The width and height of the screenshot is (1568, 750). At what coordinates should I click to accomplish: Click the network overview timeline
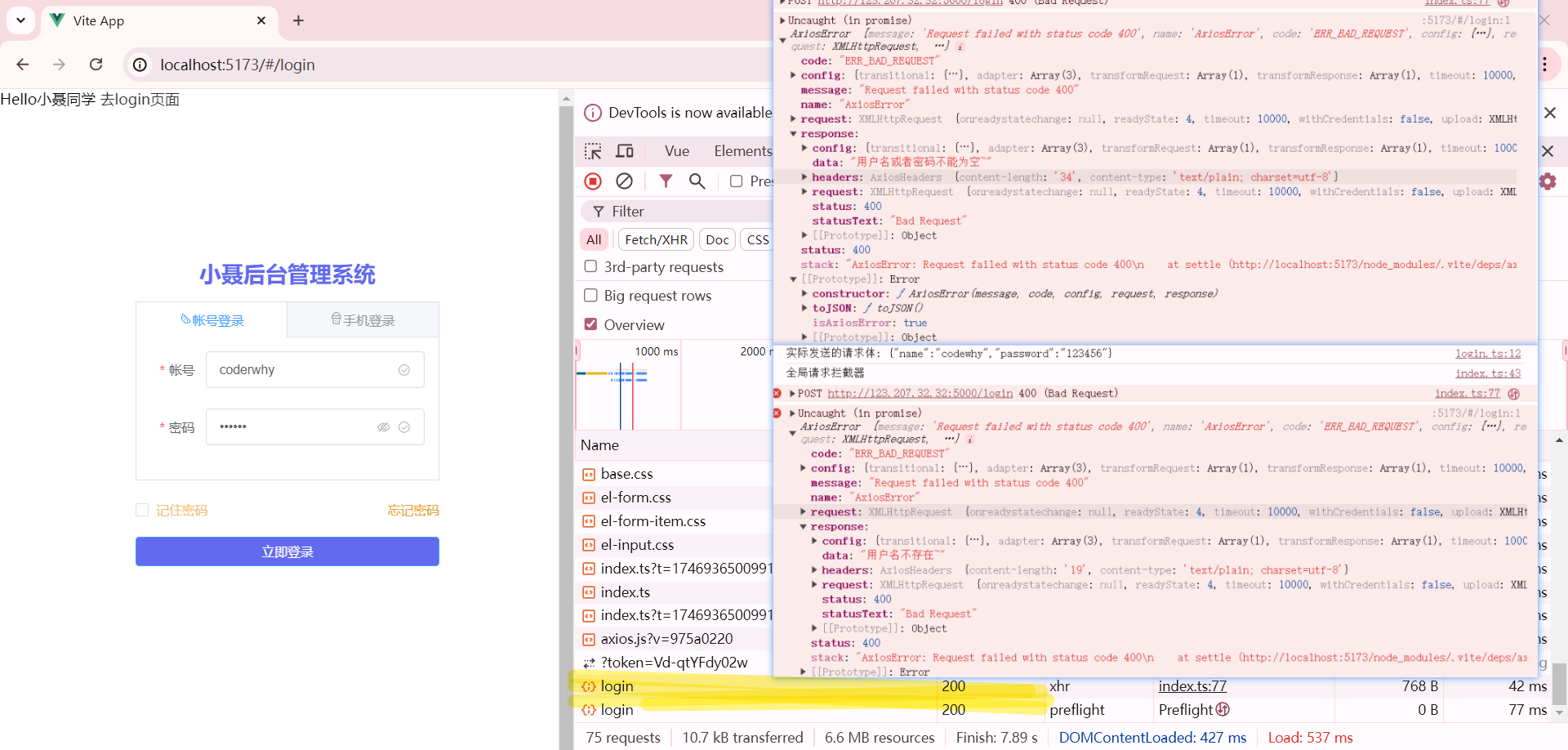[674, 385]
